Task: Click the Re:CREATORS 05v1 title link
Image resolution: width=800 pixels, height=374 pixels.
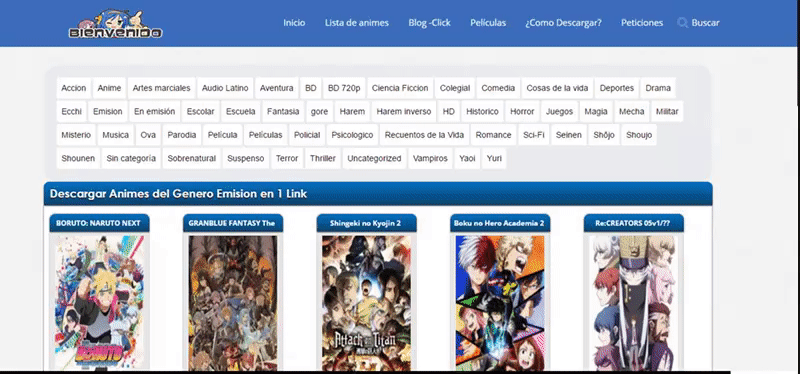Action: pos(634,223)
